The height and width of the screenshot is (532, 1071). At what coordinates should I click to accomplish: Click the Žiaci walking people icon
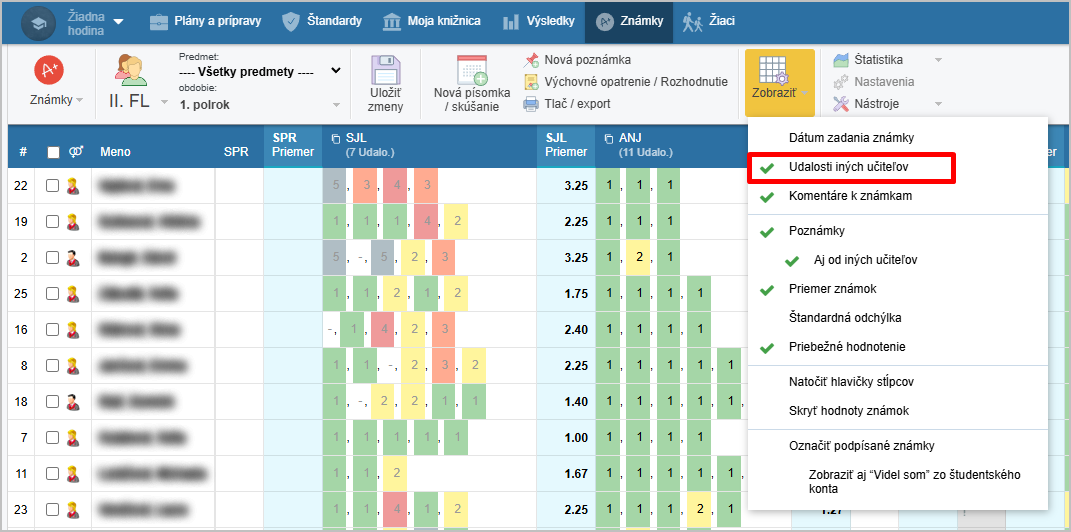(693, 22)
